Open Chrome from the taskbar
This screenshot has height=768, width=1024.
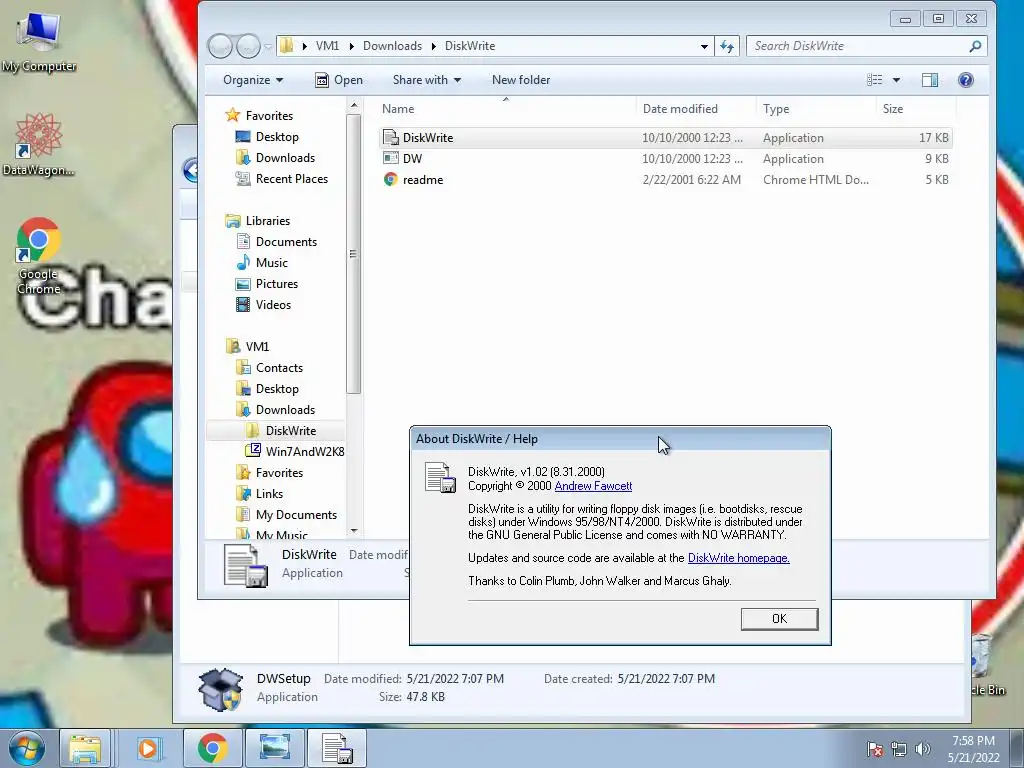(x=212, y=748)
